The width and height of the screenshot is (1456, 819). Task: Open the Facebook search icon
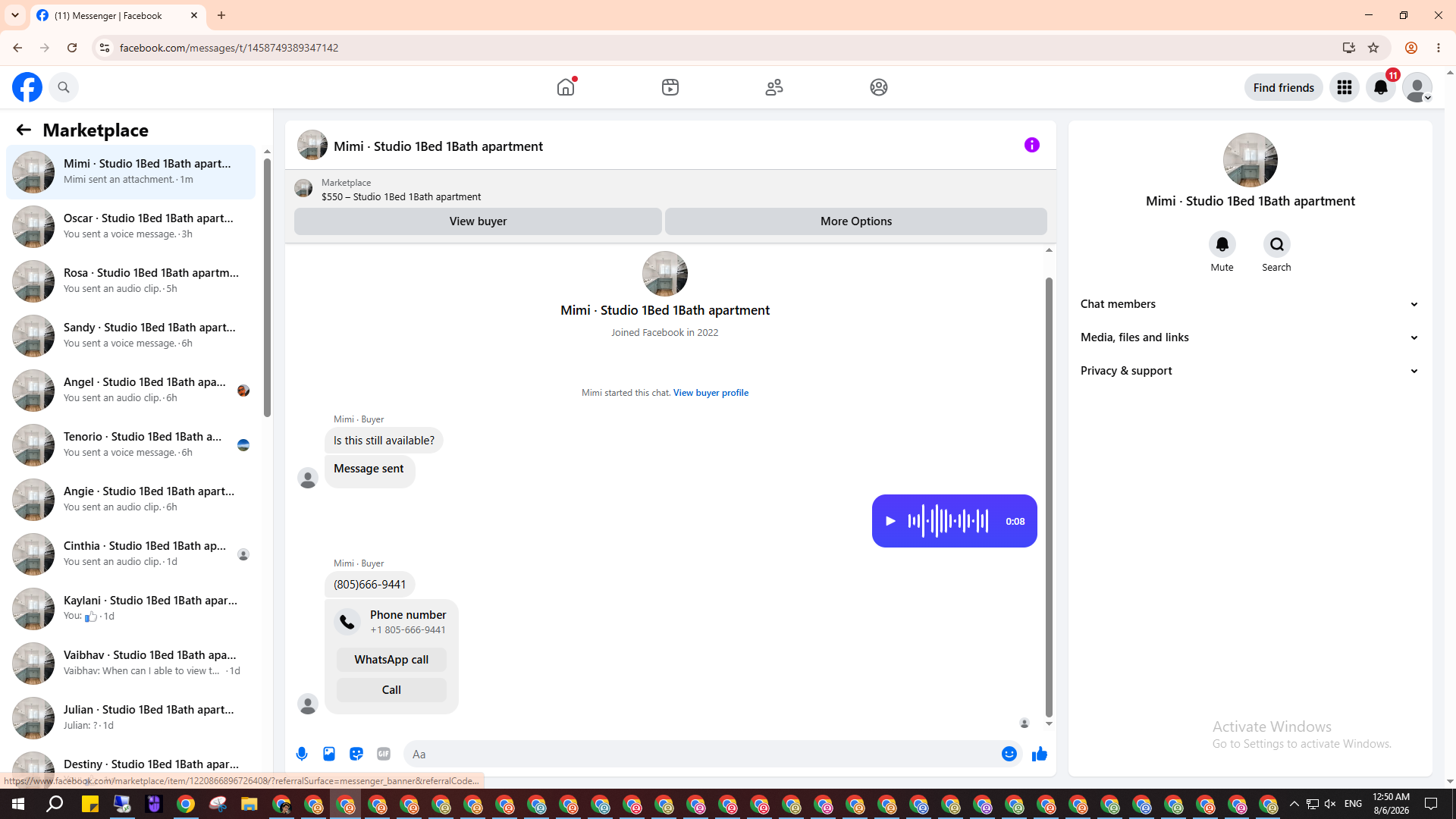(64, 87)
